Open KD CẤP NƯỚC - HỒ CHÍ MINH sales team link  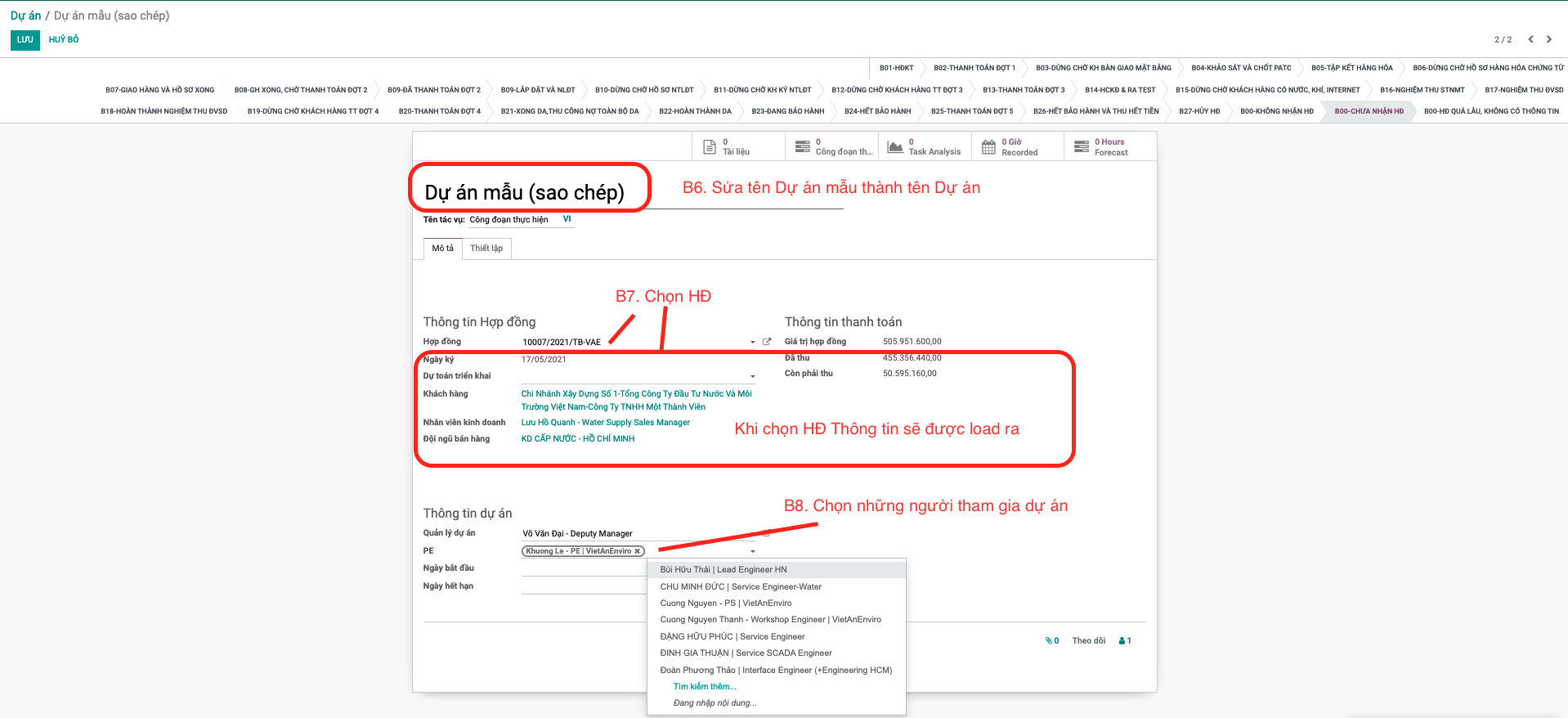coord(578,439)
